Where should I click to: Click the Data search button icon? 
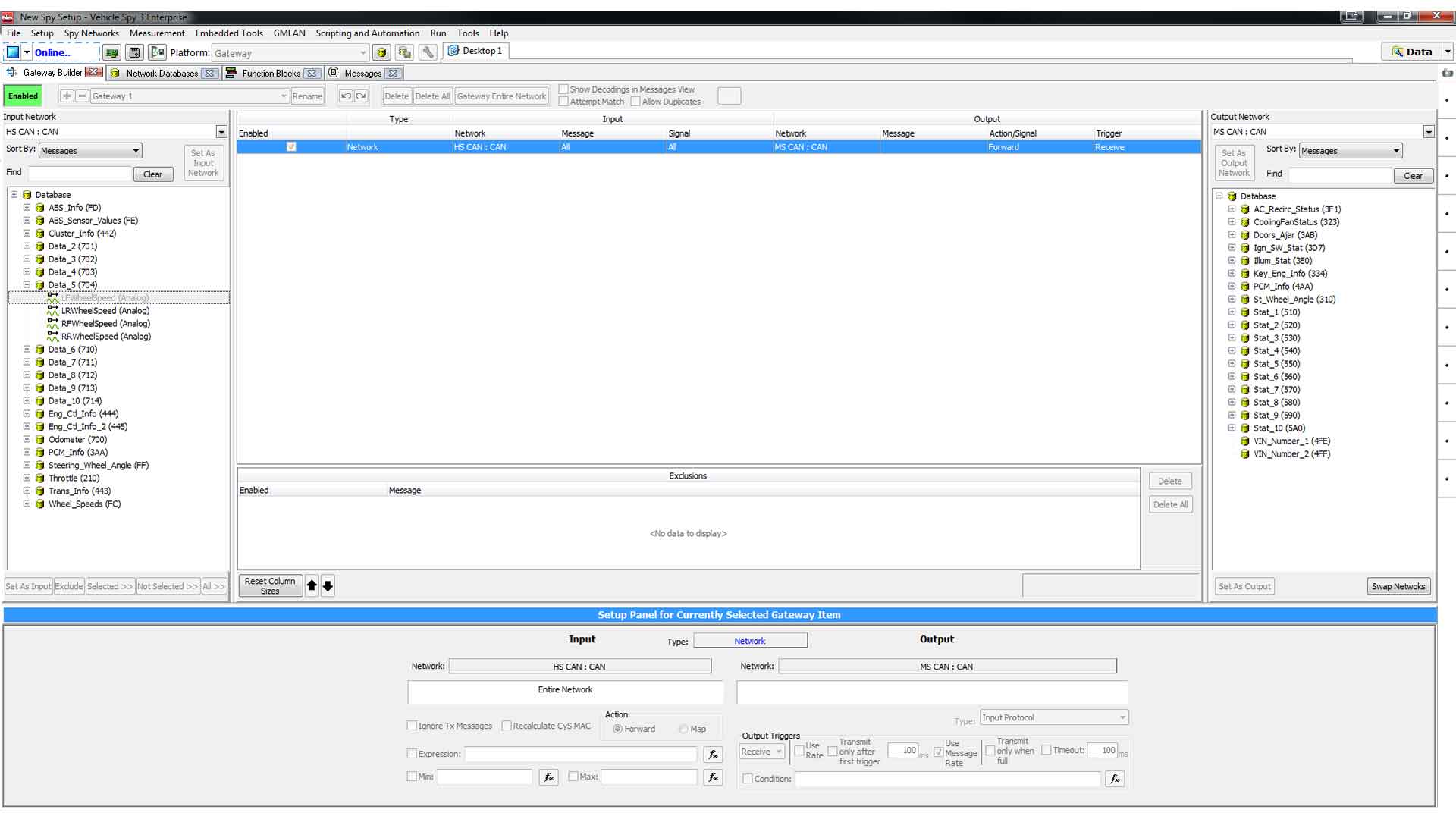1412,52
